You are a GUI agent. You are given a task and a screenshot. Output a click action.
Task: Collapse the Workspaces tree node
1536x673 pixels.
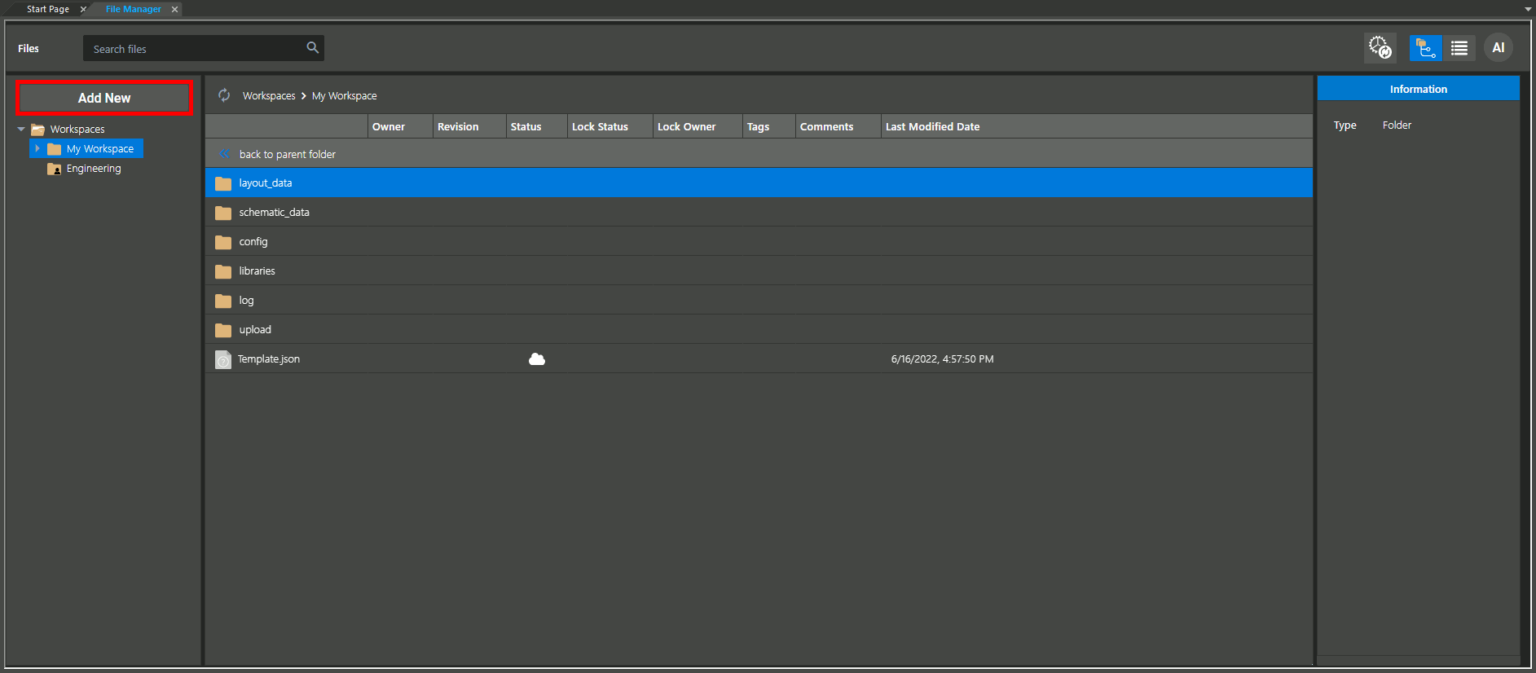tap(21, 129)
